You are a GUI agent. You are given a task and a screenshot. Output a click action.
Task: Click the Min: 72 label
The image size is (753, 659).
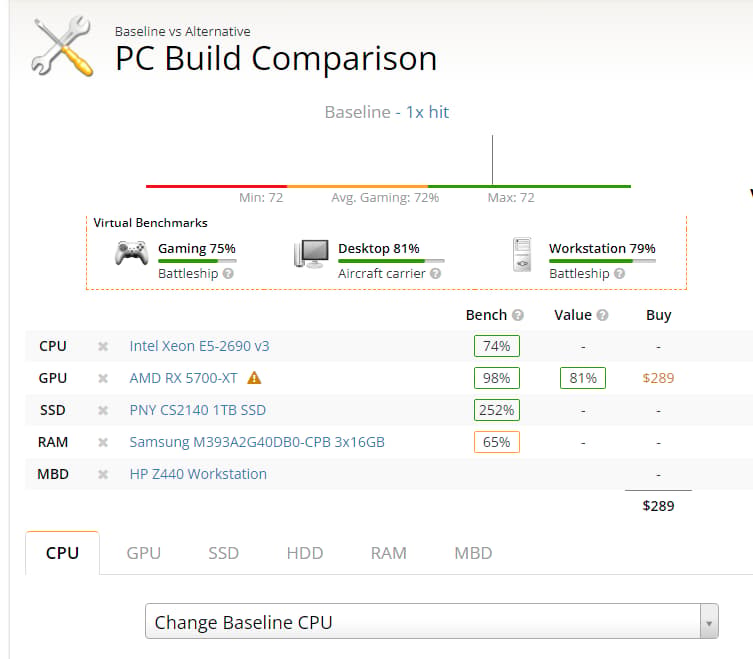coord(261,198)
